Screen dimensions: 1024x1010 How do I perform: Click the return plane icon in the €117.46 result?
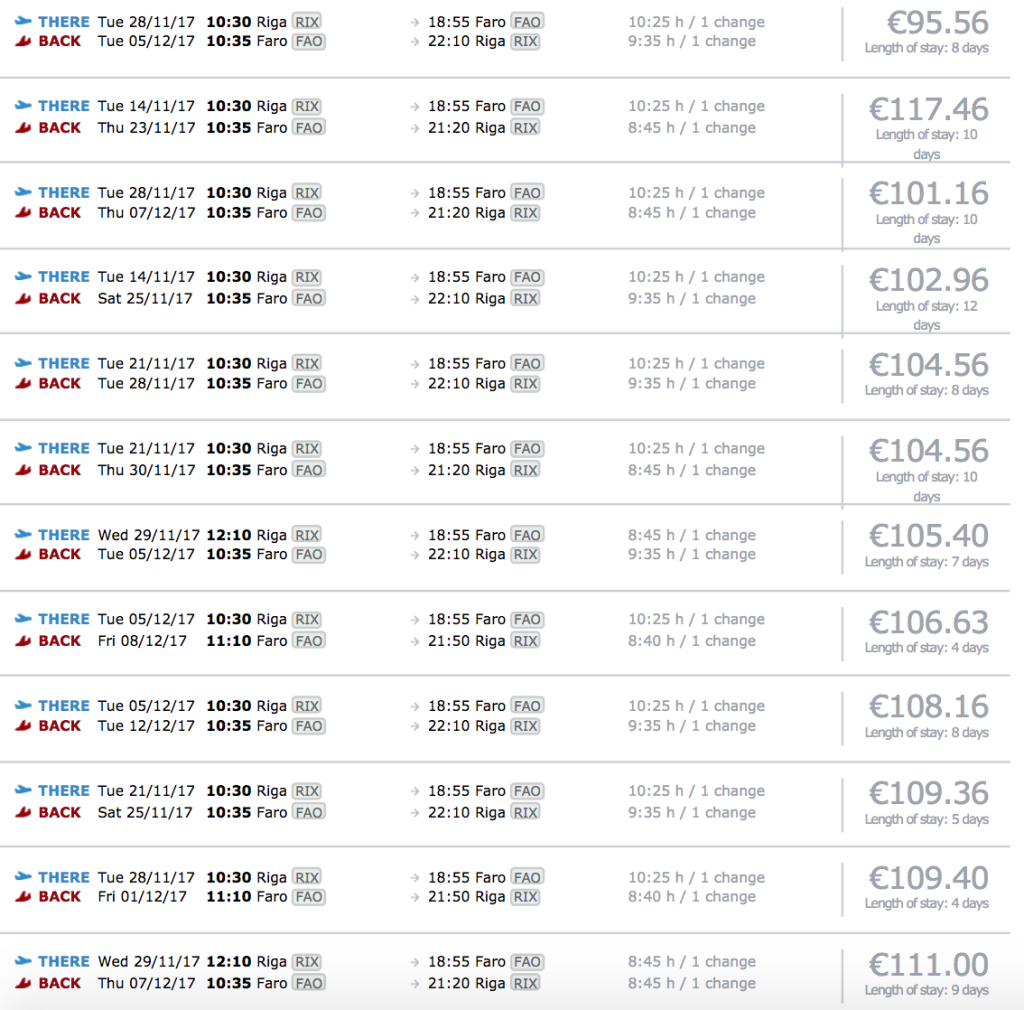click(x=23, y=128)
